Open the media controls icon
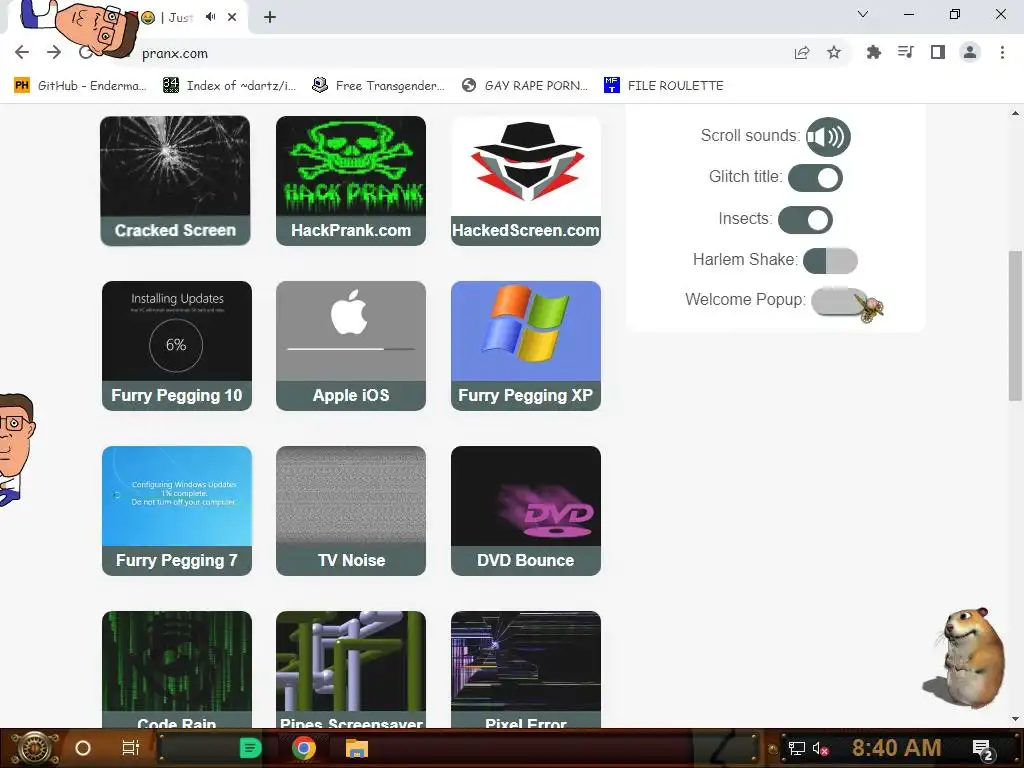Screen dimensions: 1024x768 (905, 52)
